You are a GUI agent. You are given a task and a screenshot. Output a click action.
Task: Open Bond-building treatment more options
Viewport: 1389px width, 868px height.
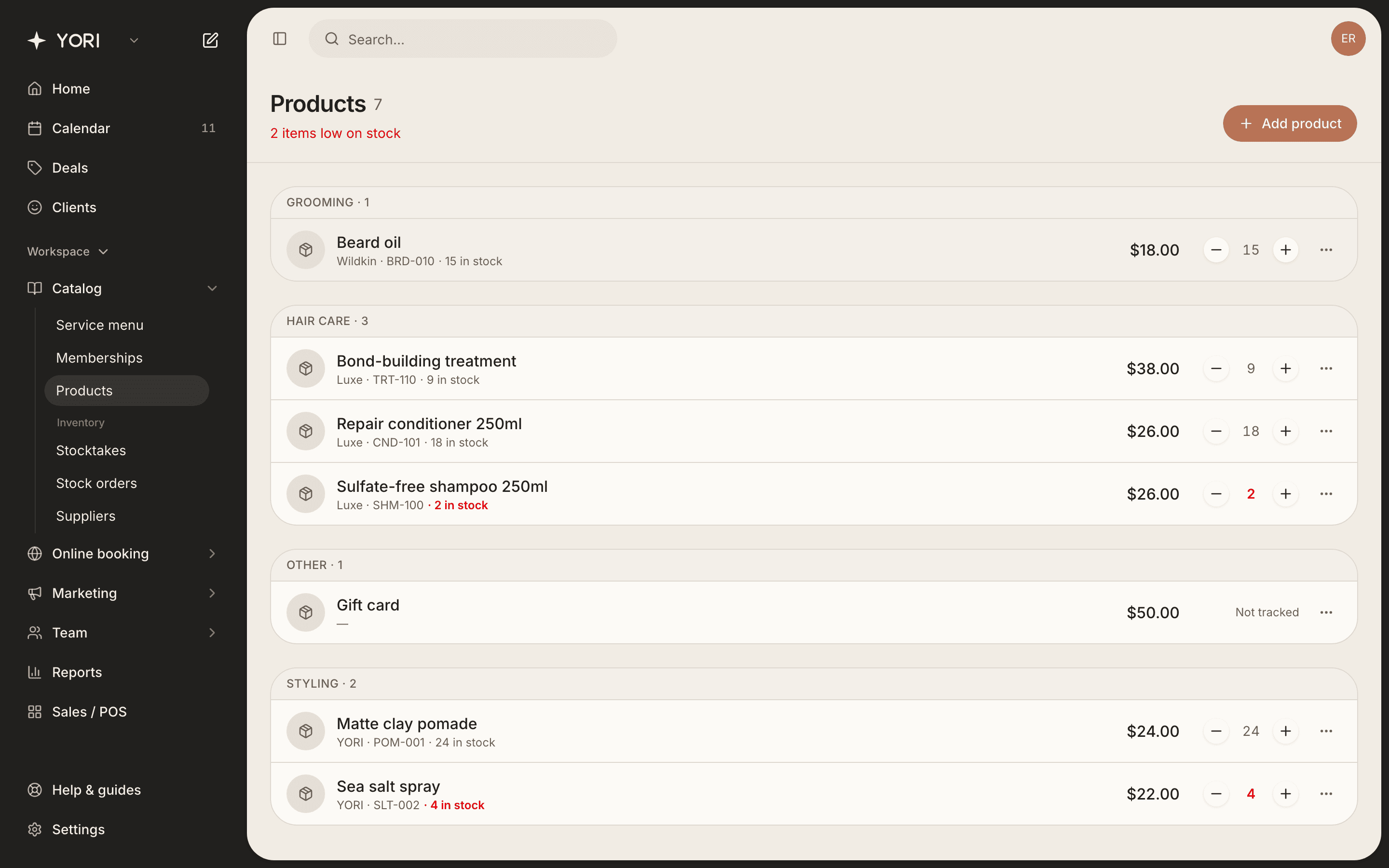[1326, 368]
